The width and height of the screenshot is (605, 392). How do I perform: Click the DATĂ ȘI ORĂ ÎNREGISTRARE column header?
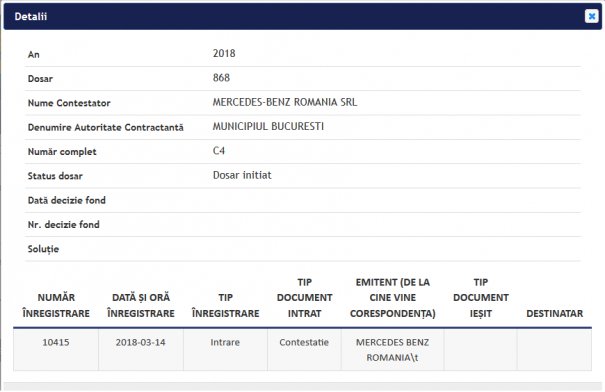141,305
